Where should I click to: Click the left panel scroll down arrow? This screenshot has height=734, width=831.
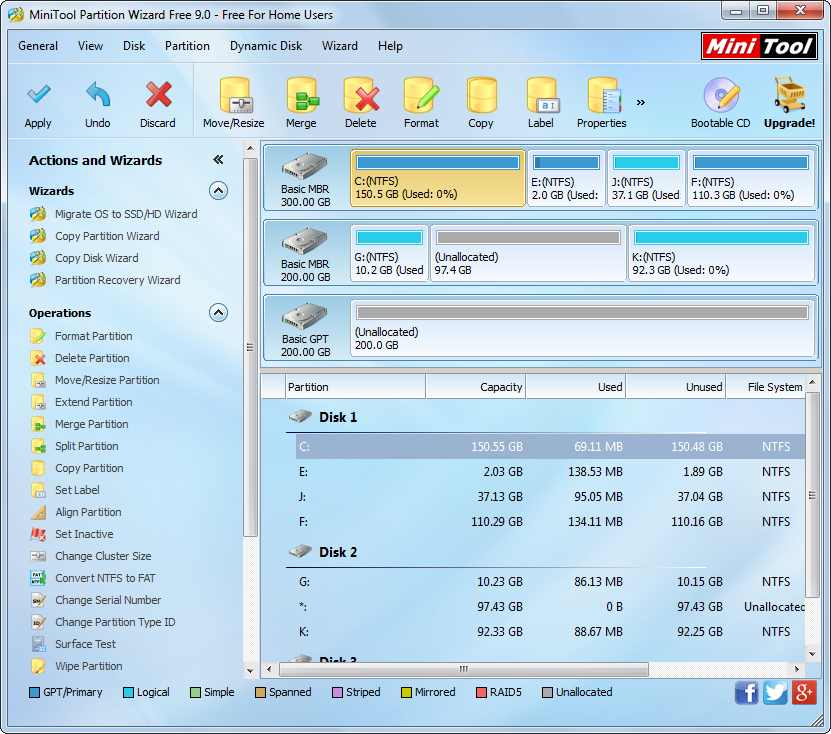pyautogui.click(x=250, y=670)
